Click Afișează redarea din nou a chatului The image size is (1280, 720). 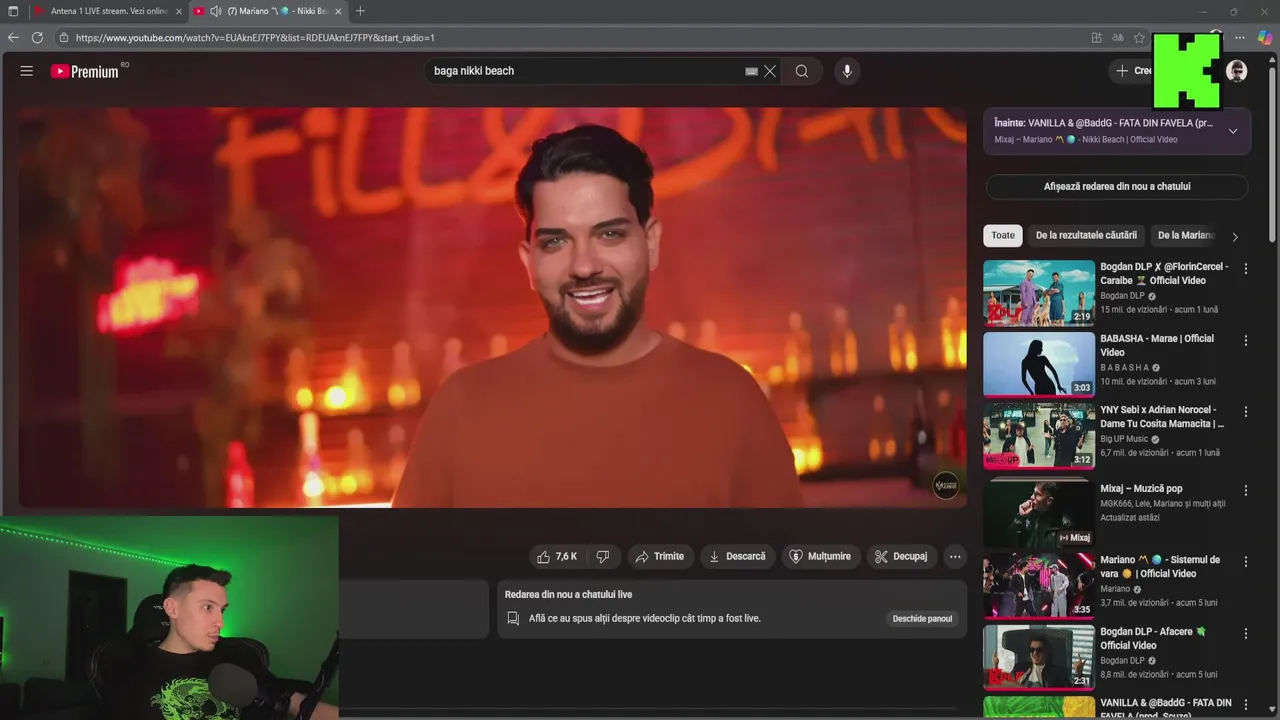pyautogui.click(x=1117, y=187)
